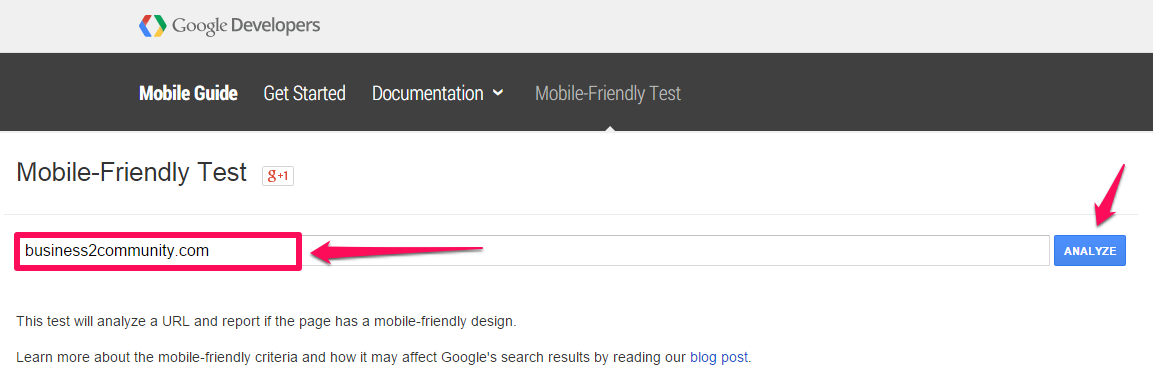This screenshot has width=1153, height=391.
Task: Follow the blog post link
Action: click(x=718, y=358)
